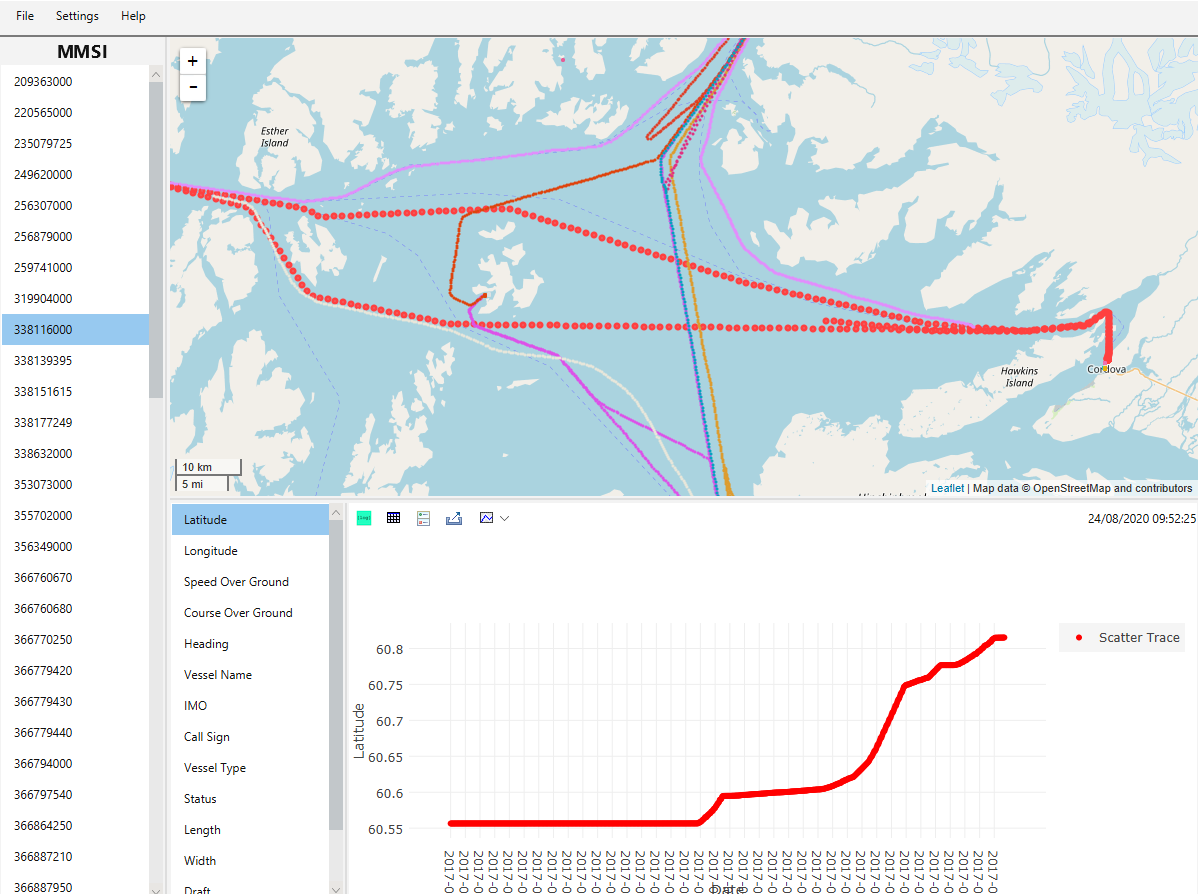
Task: Toggle Scatter Trace red legend marker
Action: point(1078,638)
